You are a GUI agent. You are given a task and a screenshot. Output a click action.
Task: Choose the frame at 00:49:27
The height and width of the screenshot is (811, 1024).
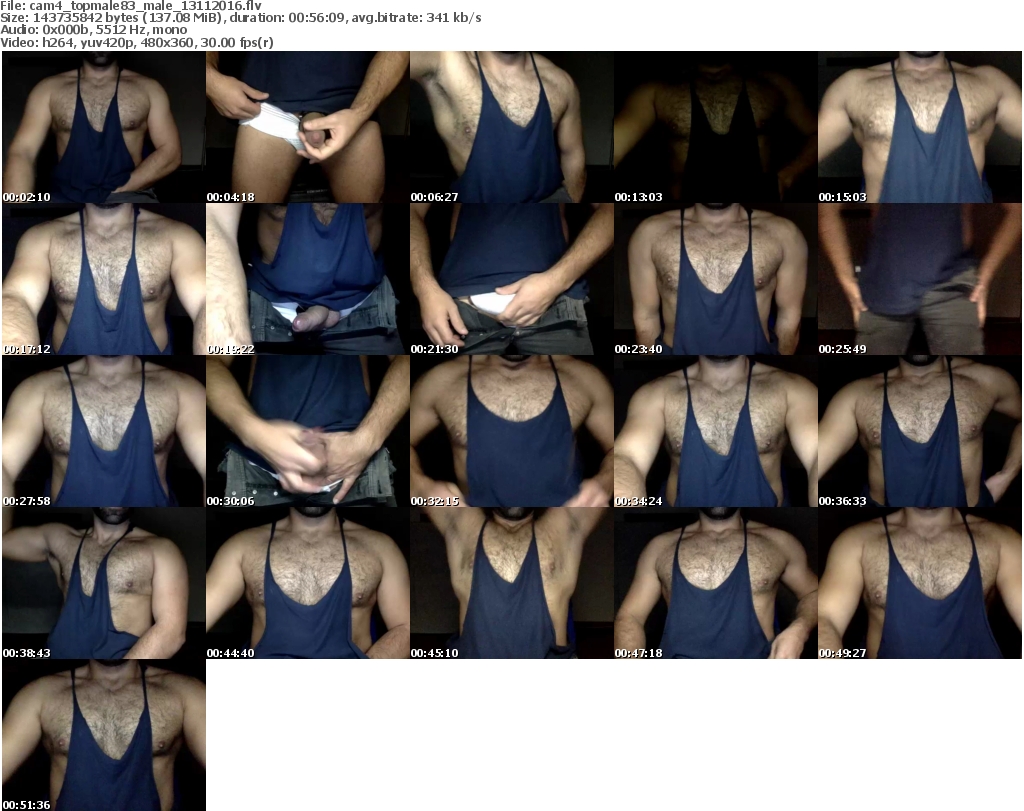pyautogui.click(x=920, y=584)
